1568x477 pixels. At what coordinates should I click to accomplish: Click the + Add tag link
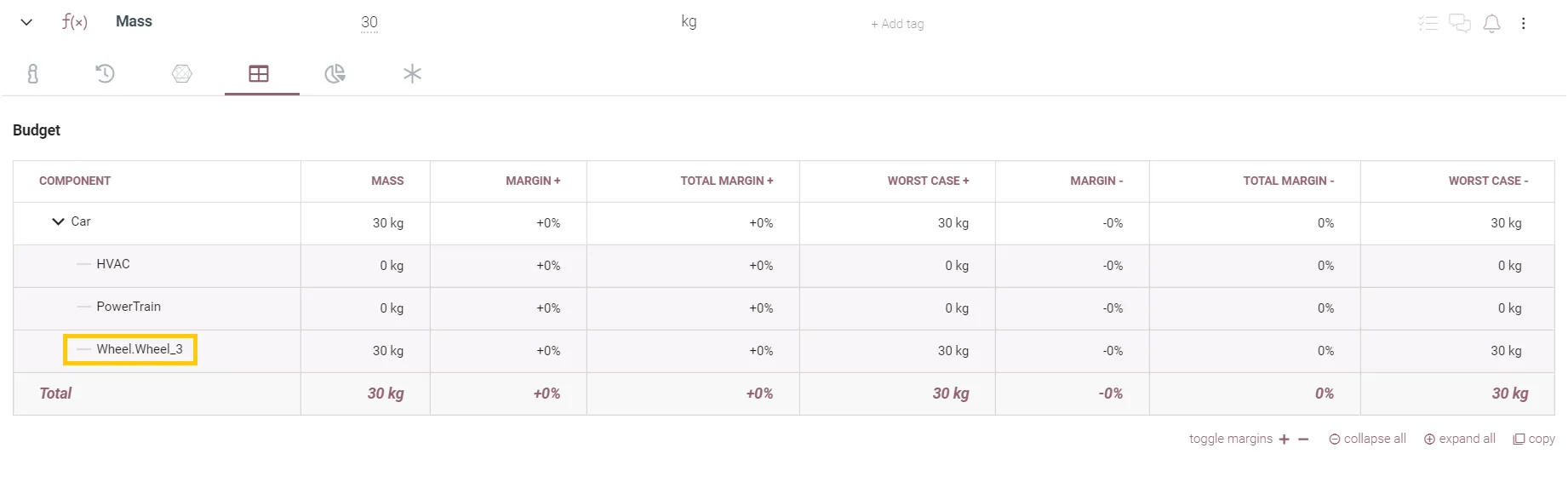coord(897,24)
